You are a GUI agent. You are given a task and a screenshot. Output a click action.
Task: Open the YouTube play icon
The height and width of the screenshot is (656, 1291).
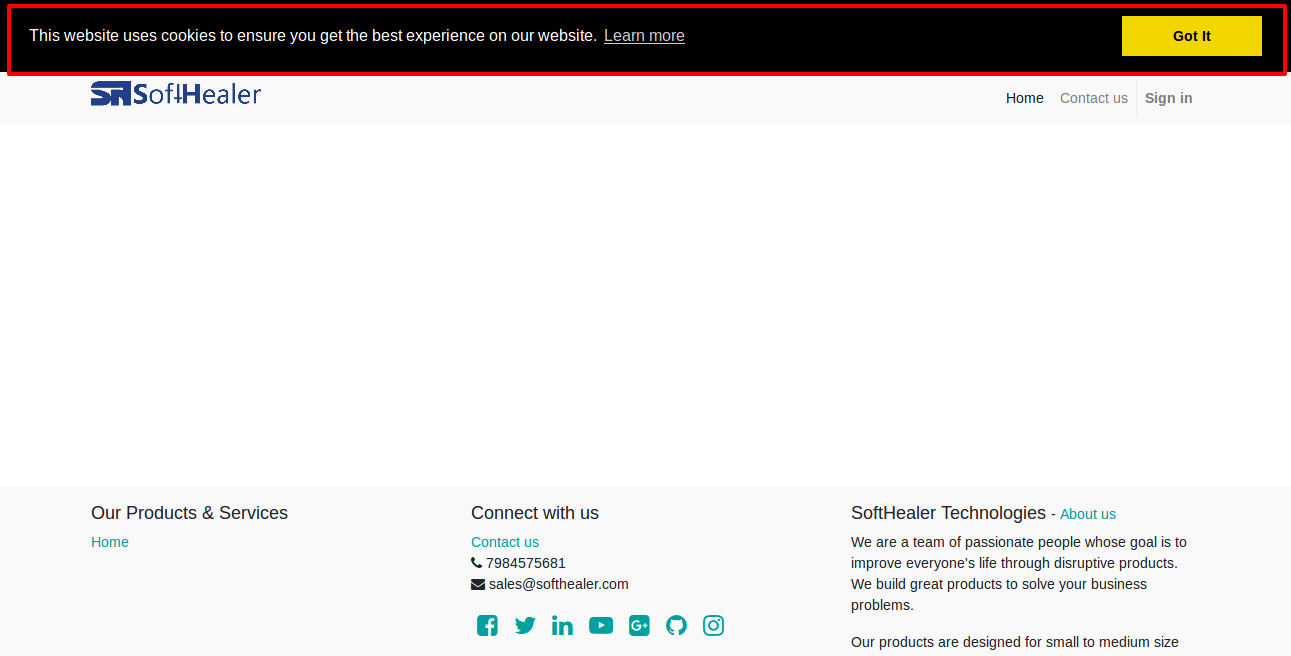coord(601,626)
